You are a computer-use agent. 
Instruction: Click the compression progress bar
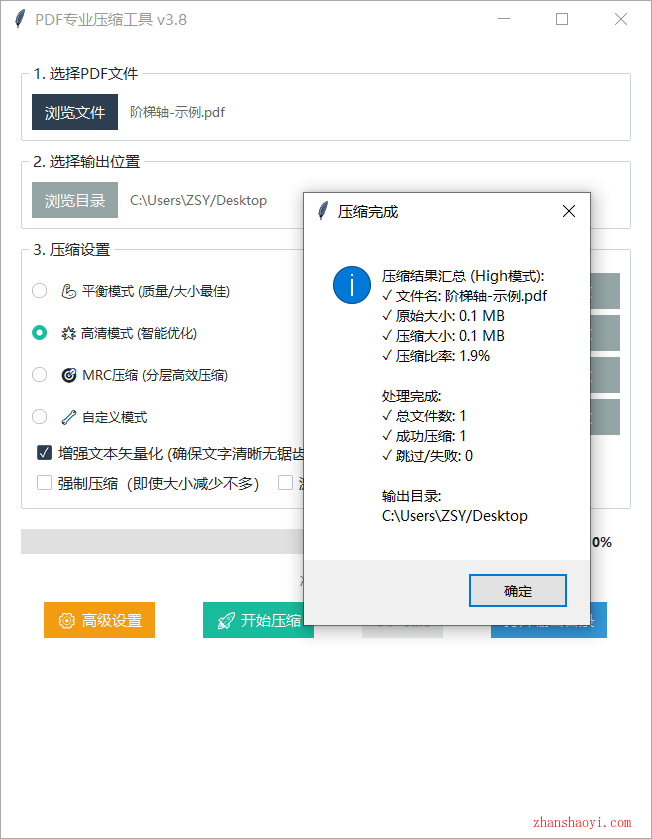162,541
